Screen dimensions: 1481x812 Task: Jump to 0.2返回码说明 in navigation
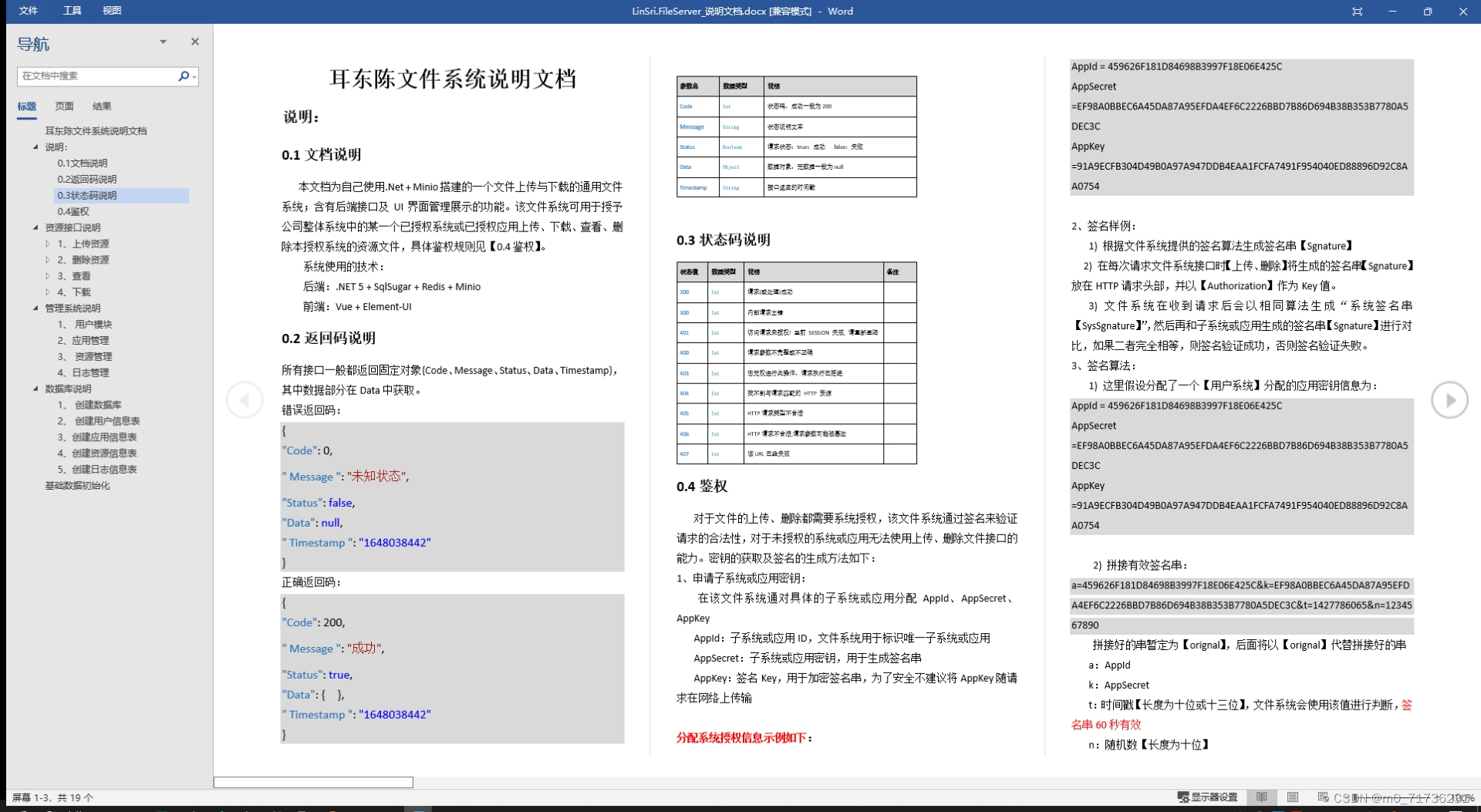87,180
